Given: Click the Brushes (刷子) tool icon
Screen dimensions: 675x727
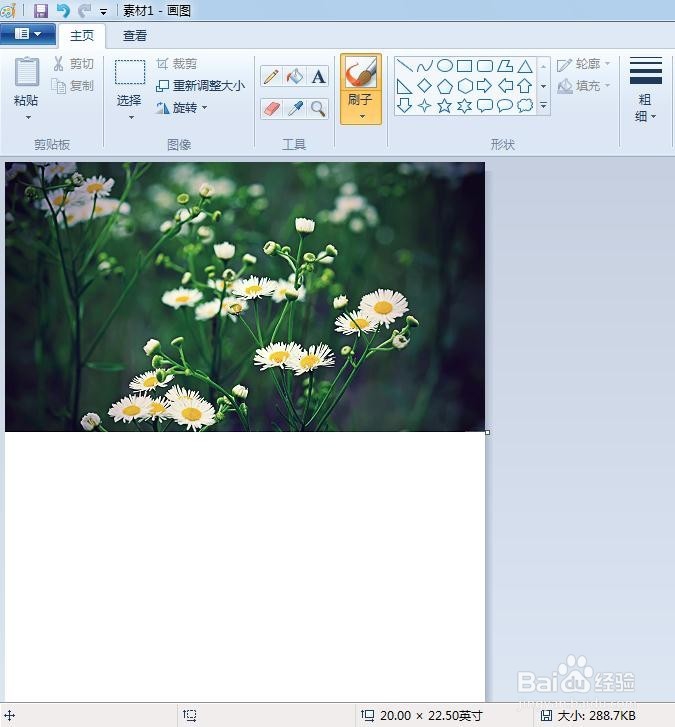Looking at the screenshot, I should tap(361, 73).
